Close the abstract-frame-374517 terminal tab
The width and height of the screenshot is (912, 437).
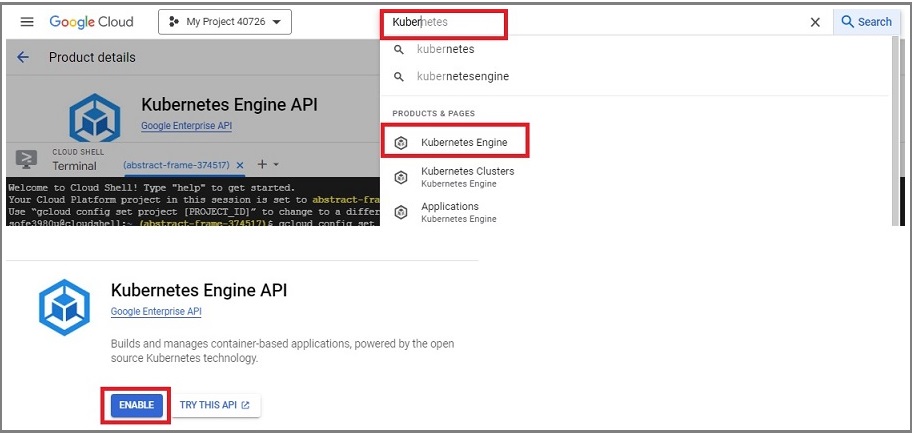(x=240, y=165)
